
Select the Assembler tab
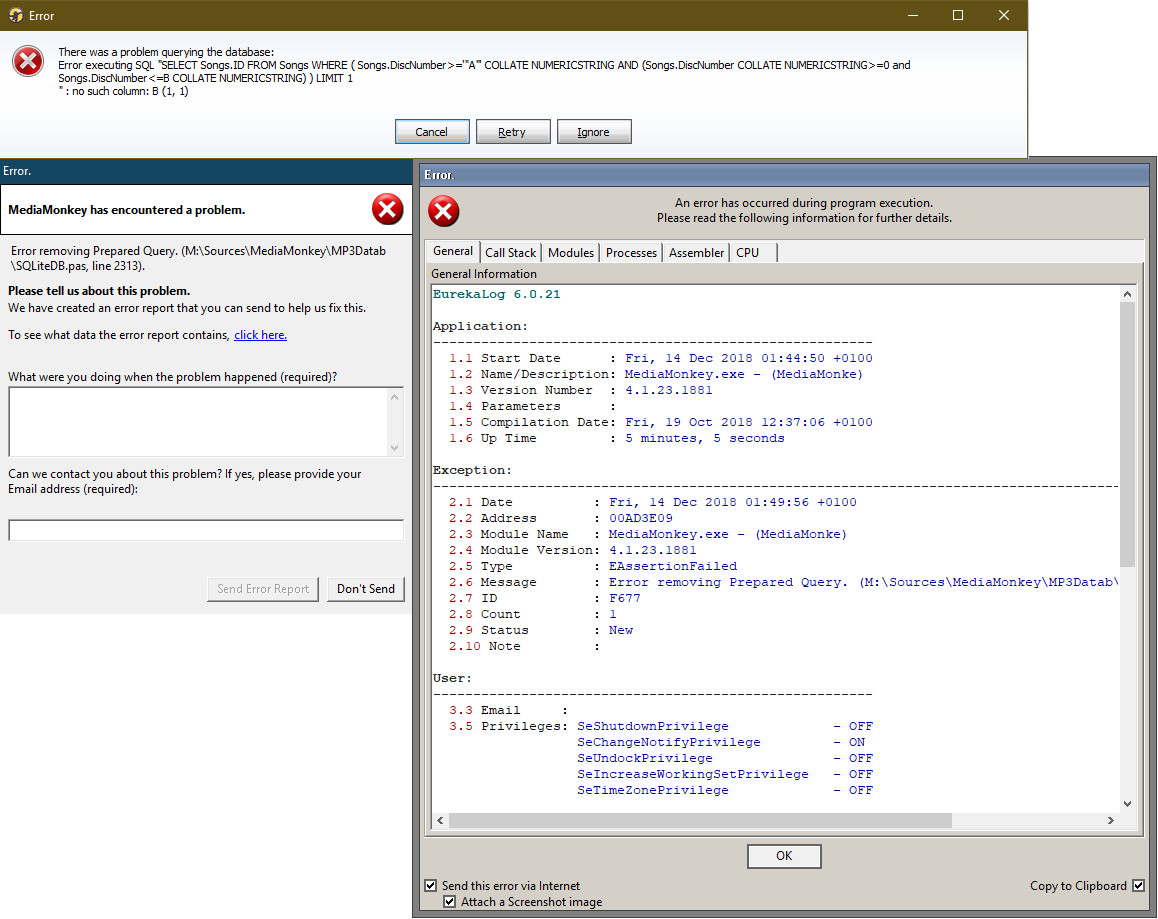coord(696,253)
